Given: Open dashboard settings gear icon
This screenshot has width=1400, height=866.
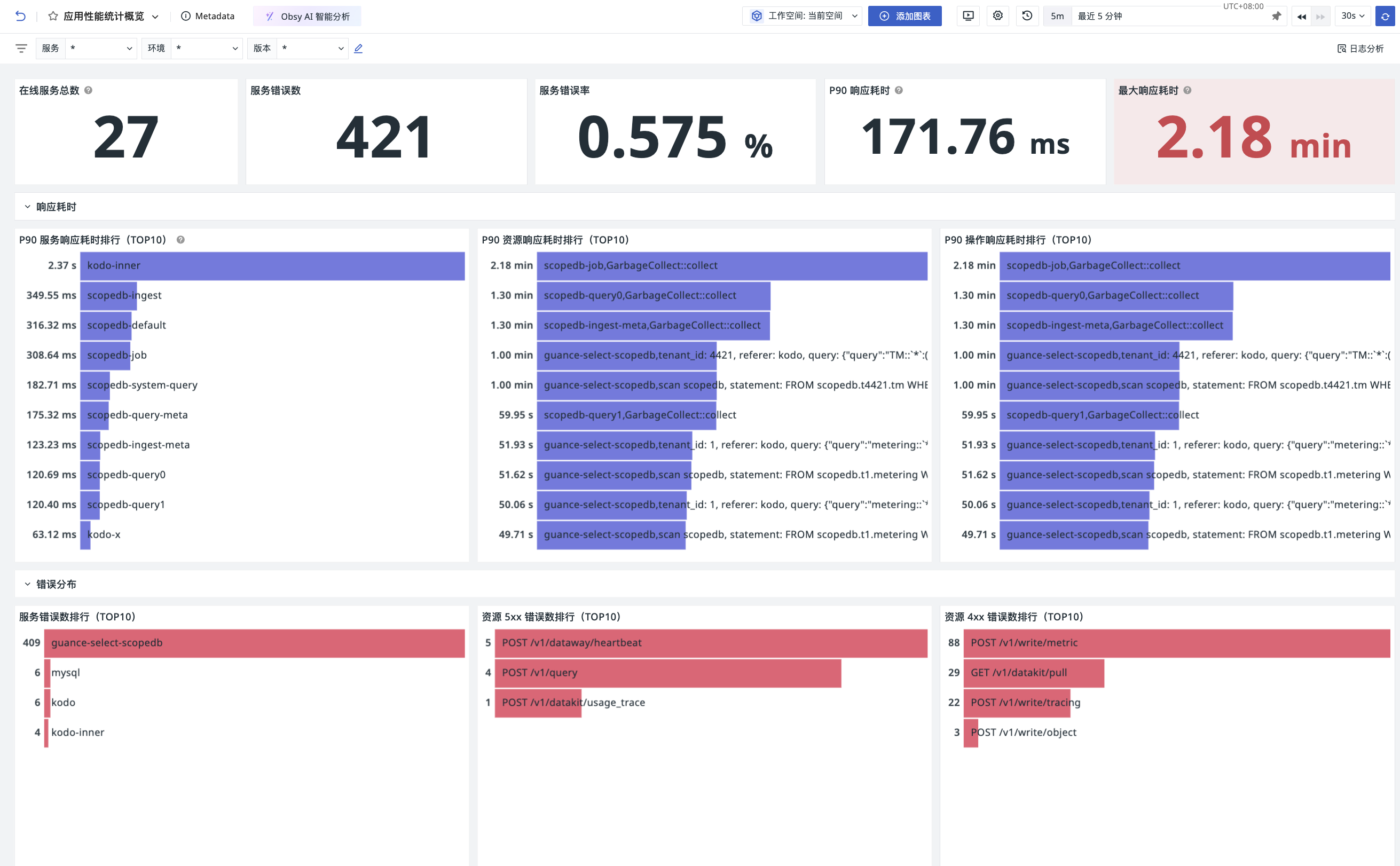Looking at the screenshot, I should [998, 16].
